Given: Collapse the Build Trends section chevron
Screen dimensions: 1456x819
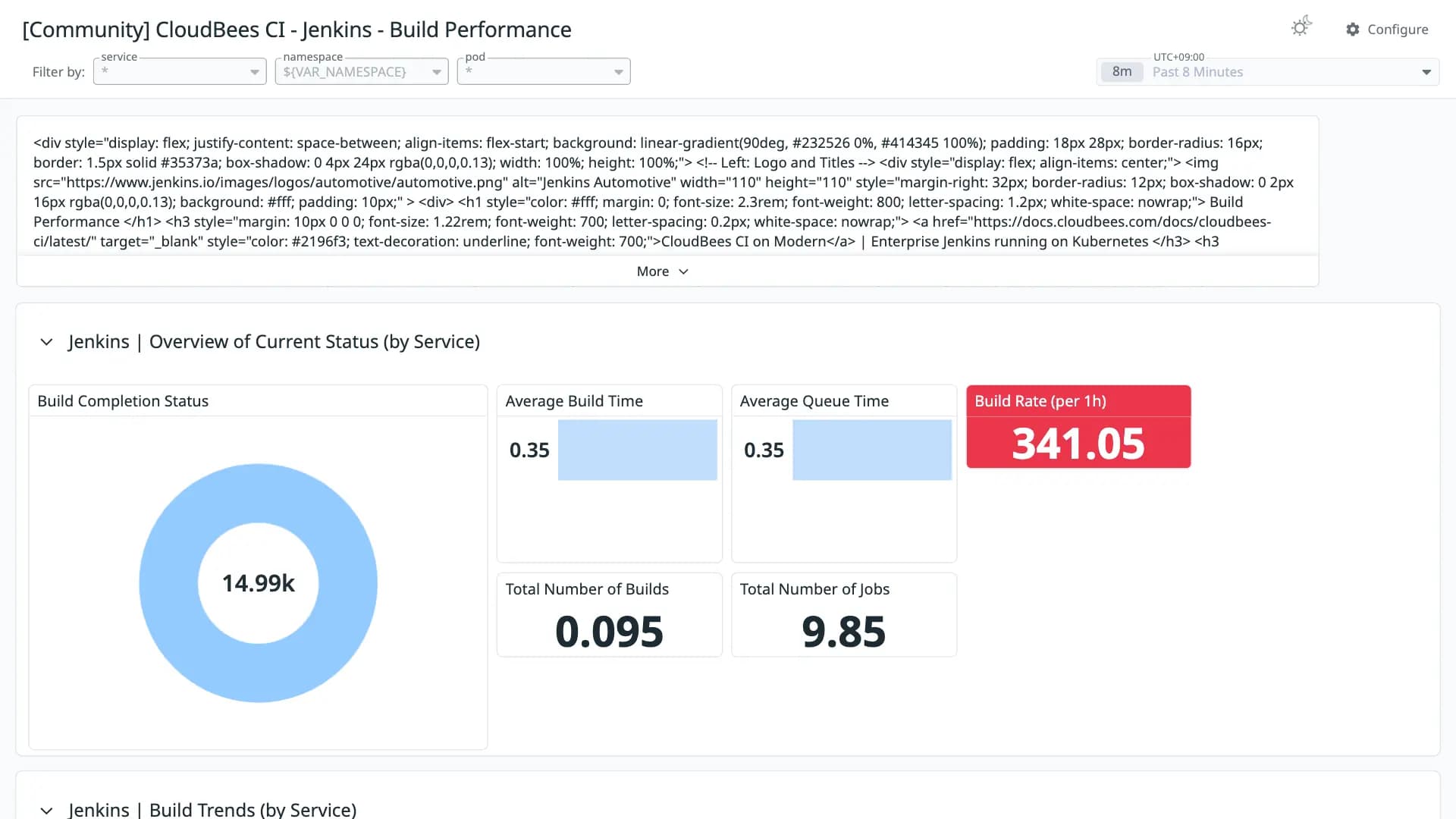Looking at the screenshot, I should (x=46, y=810).
